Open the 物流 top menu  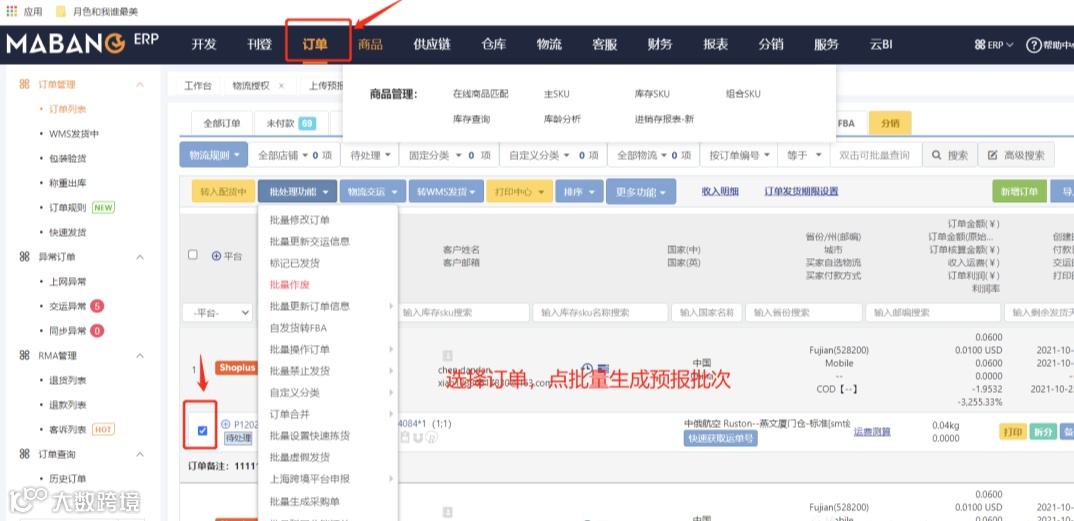[549, 45]
